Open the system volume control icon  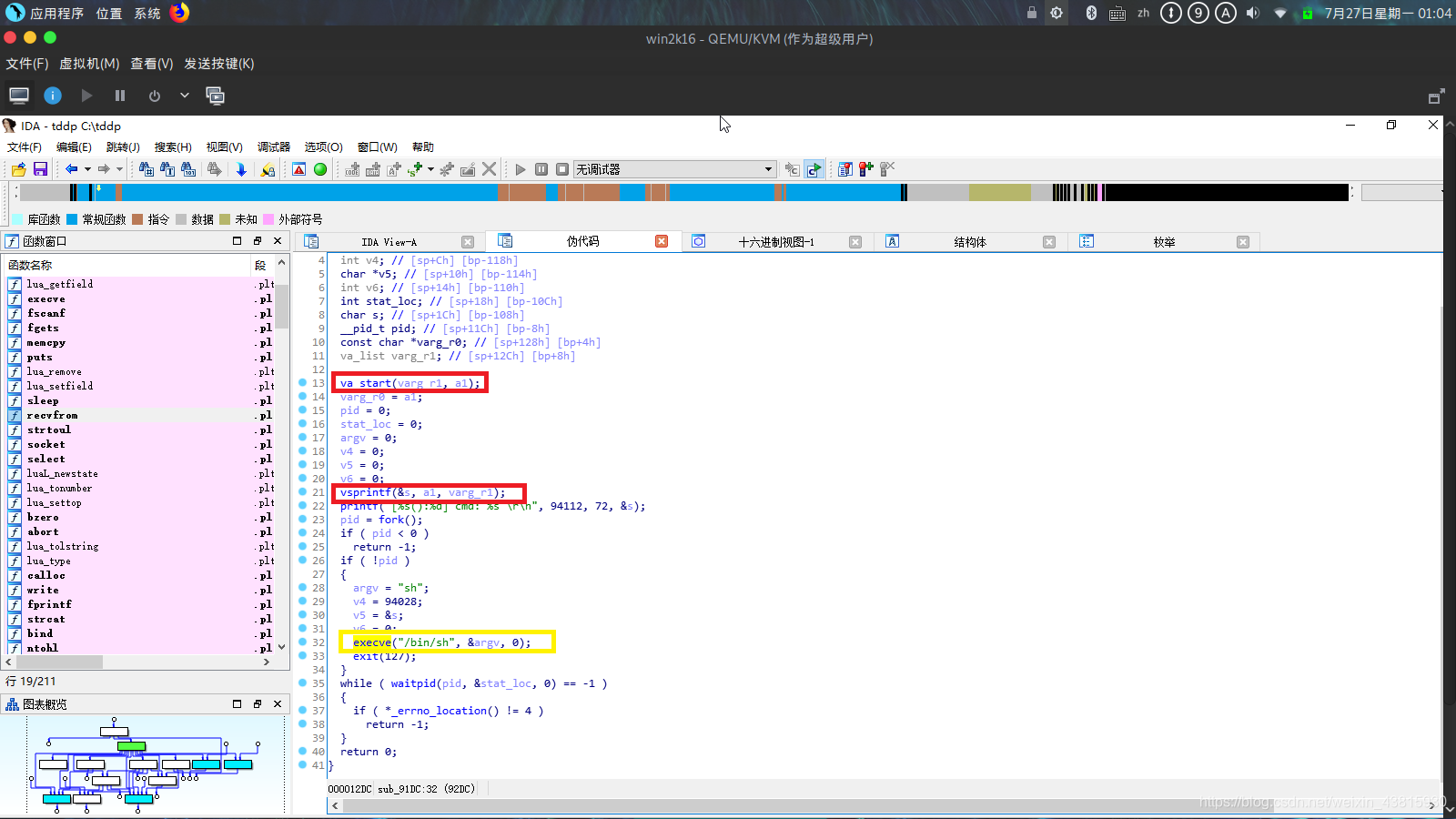(1253, 13)
